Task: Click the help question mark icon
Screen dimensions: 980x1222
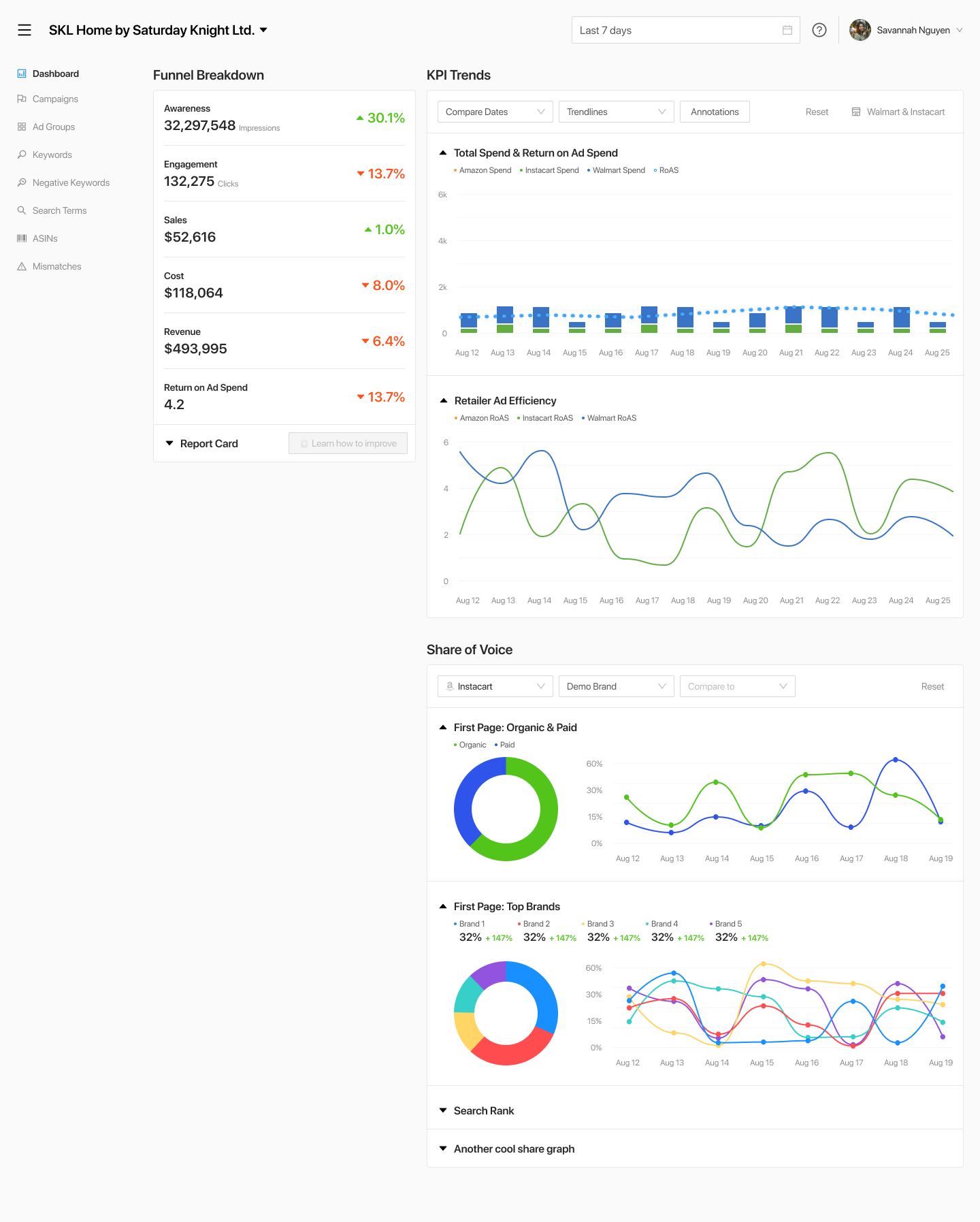Action: click(819, 30)
